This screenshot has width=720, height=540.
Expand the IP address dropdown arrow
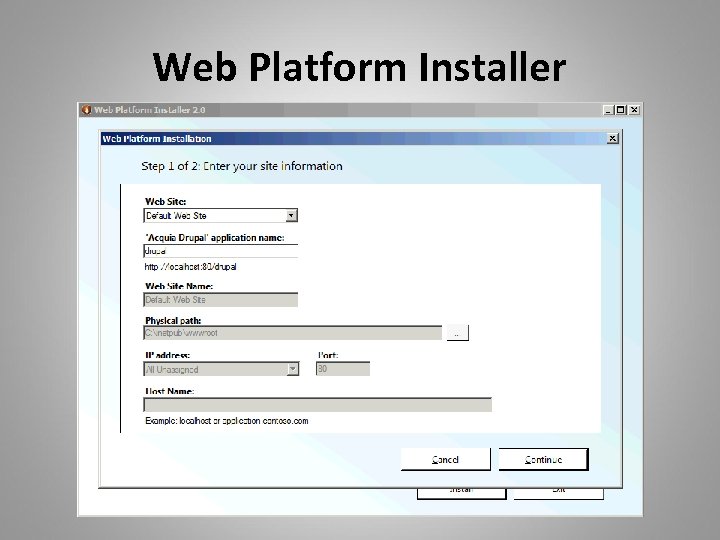click(292, 369)
